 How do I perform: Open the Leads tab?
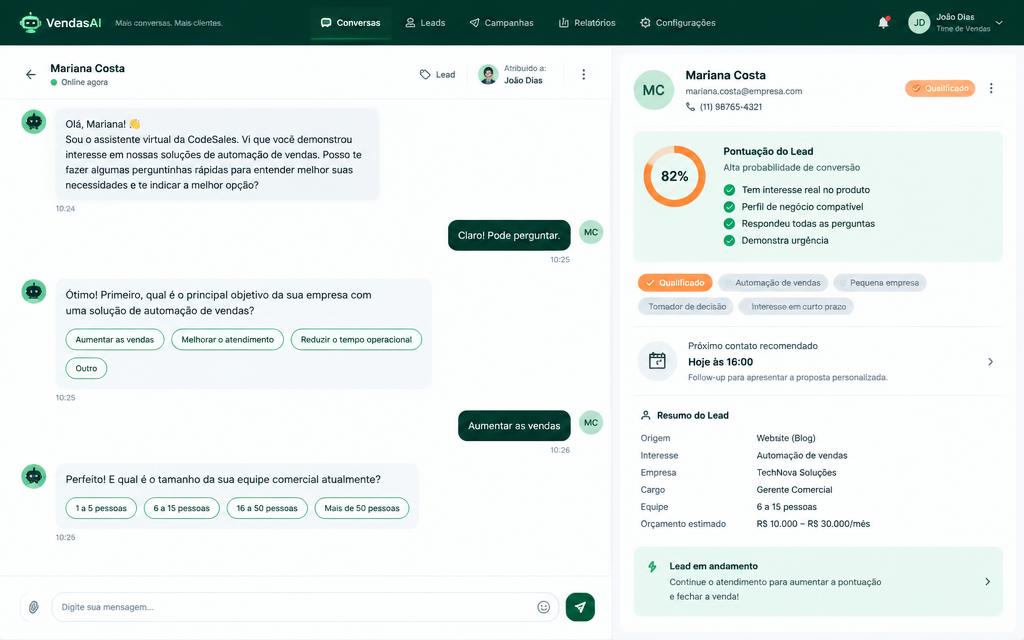pos(425,23)
